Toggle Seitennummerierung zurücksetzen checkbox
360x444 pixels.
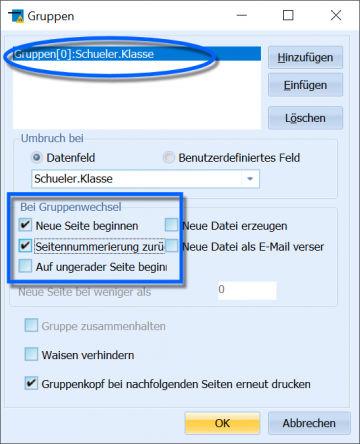point(25,246)
